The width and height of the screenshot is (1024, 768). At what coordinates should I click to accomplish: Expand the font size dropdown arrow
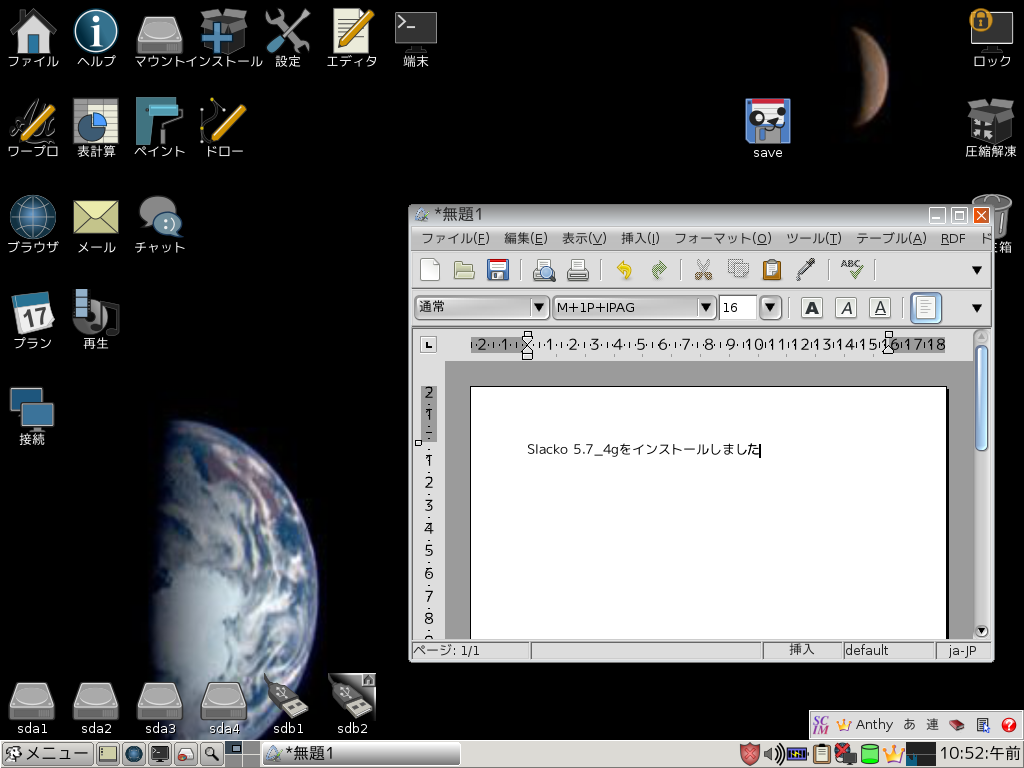pyautogui.click(x=770, y=307)
